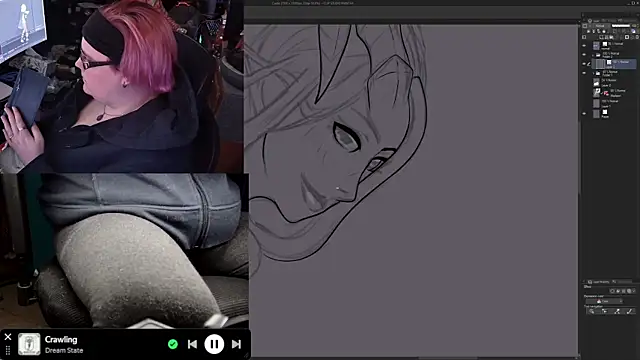Click the Change layer color icon
This screenshot has width=640, height=360.
[x=633, y=31]
